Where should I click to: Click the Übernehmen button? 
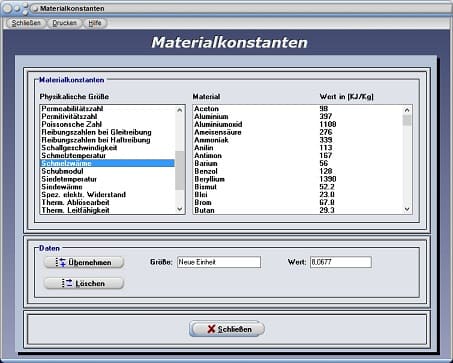tap(84, 262)
